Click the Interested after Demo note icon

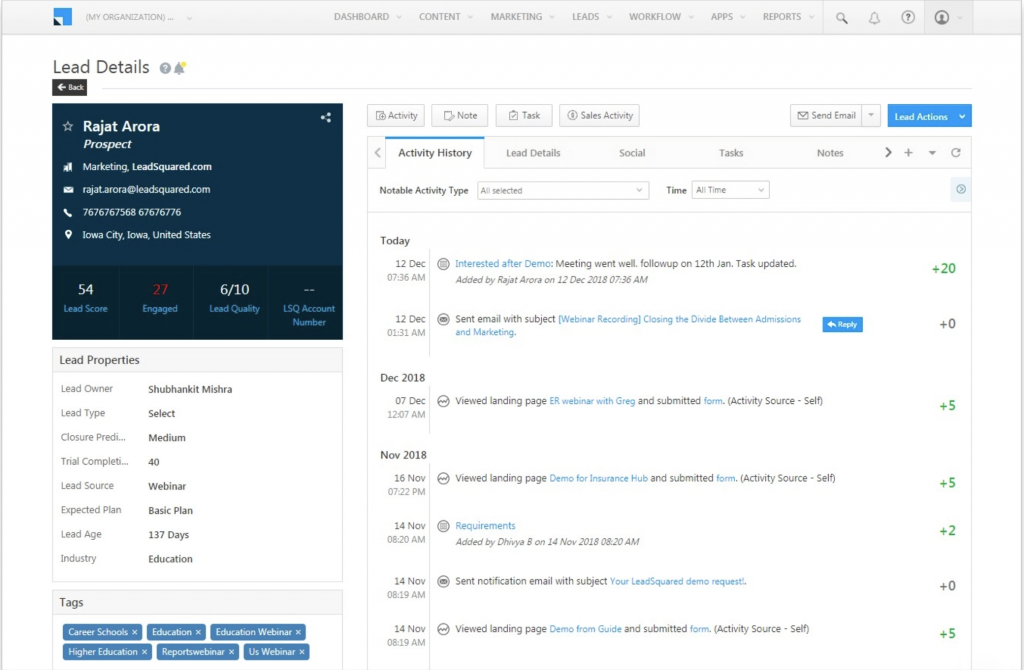[x=443, y=264]
